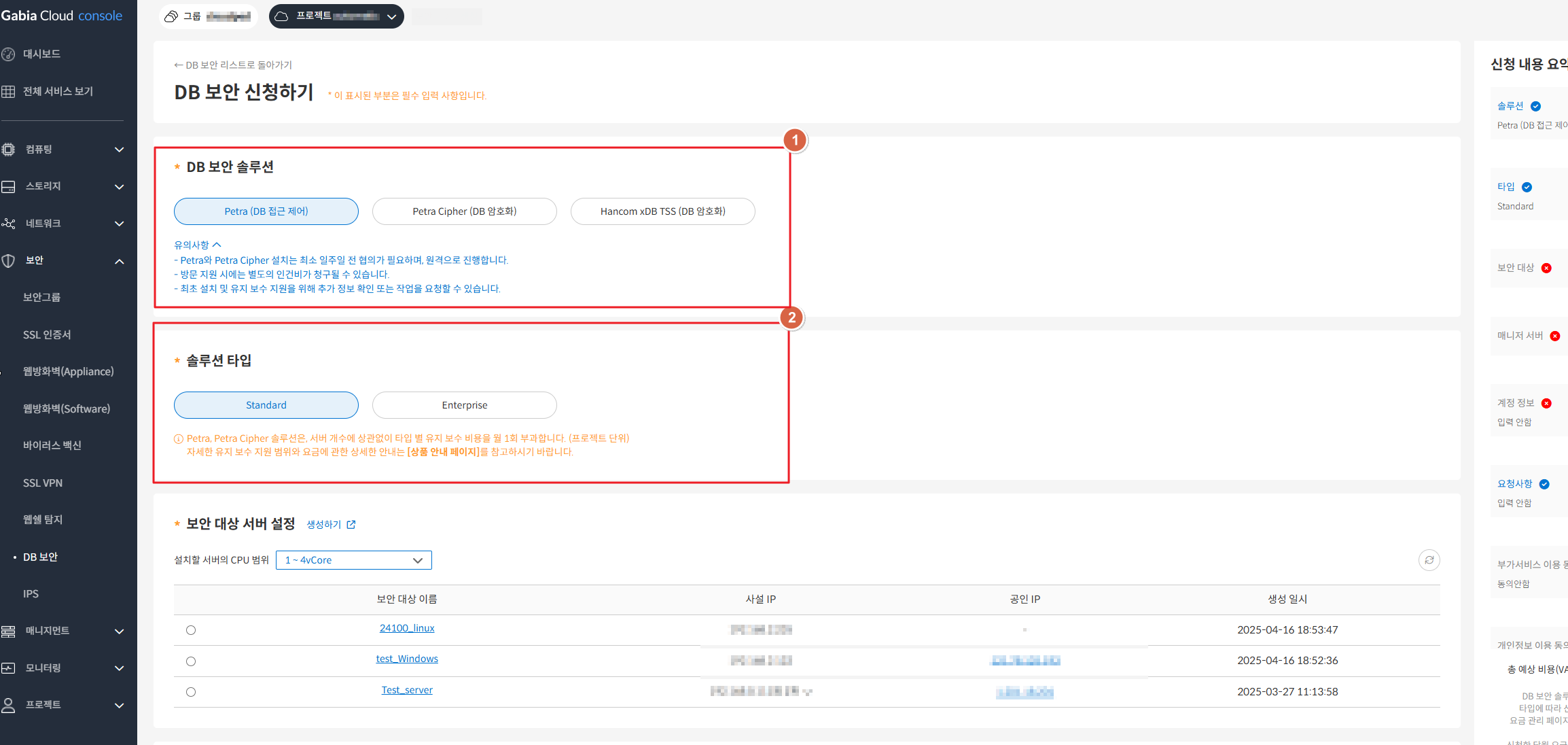This screenshot has height=745, width=1568.
Task: Click the red error icon beside 매니저 서버
Action: (1555, 336)
